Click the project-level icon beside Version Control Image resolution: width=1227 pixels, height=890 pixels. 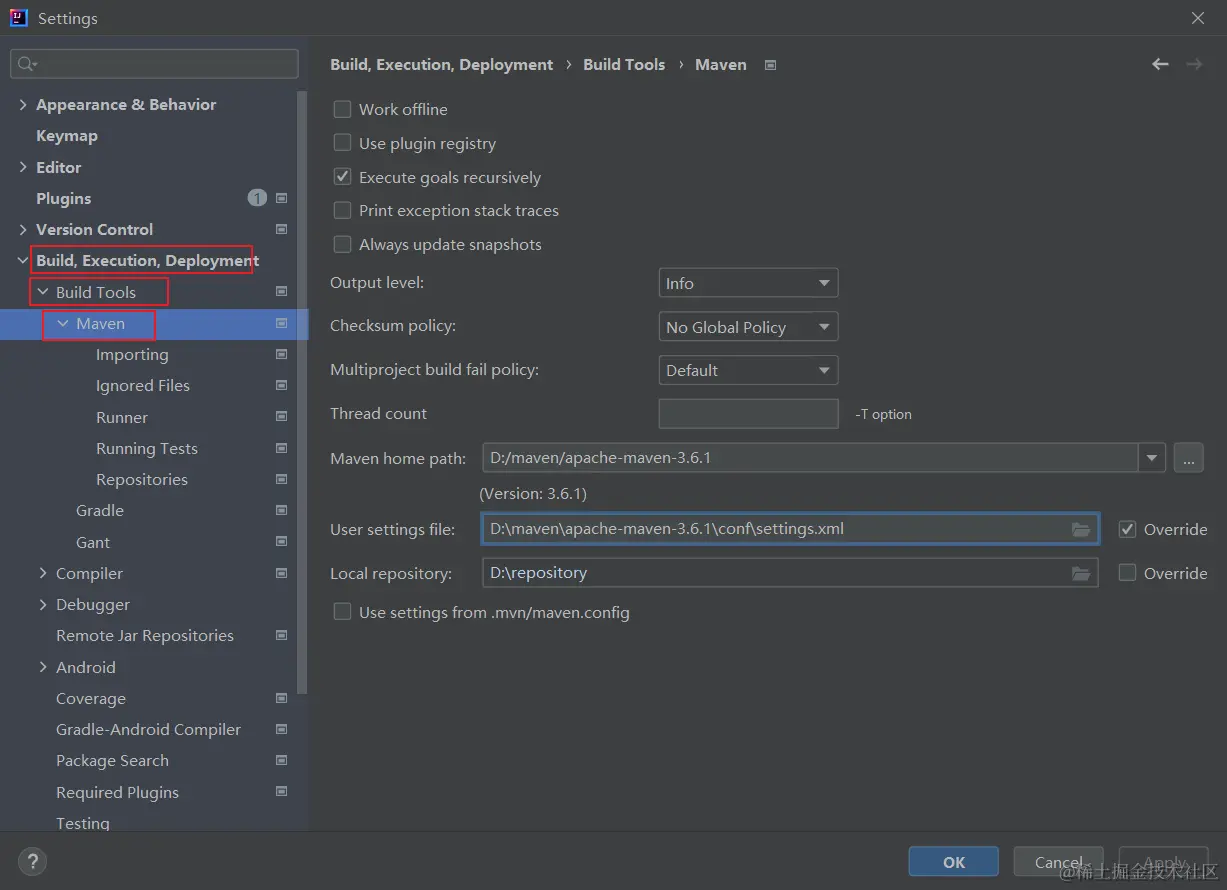tap(281, 229)
